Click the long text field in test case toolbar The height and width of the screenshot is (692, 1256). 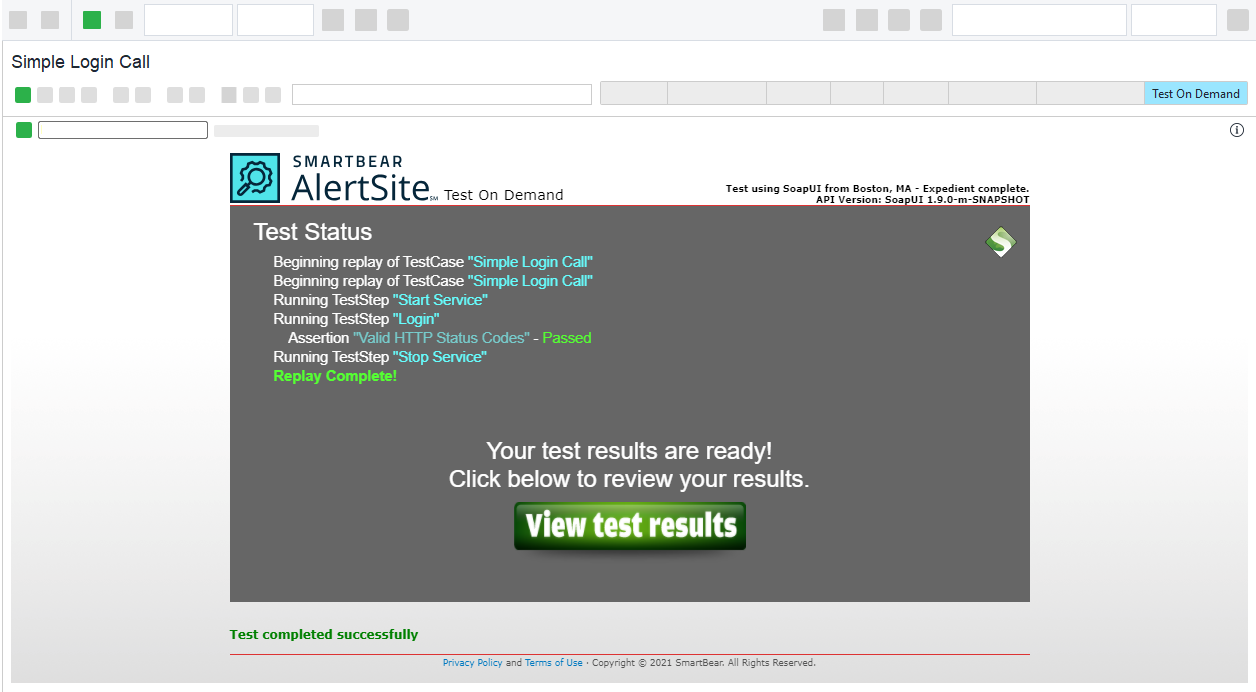(x=441, y=95)
